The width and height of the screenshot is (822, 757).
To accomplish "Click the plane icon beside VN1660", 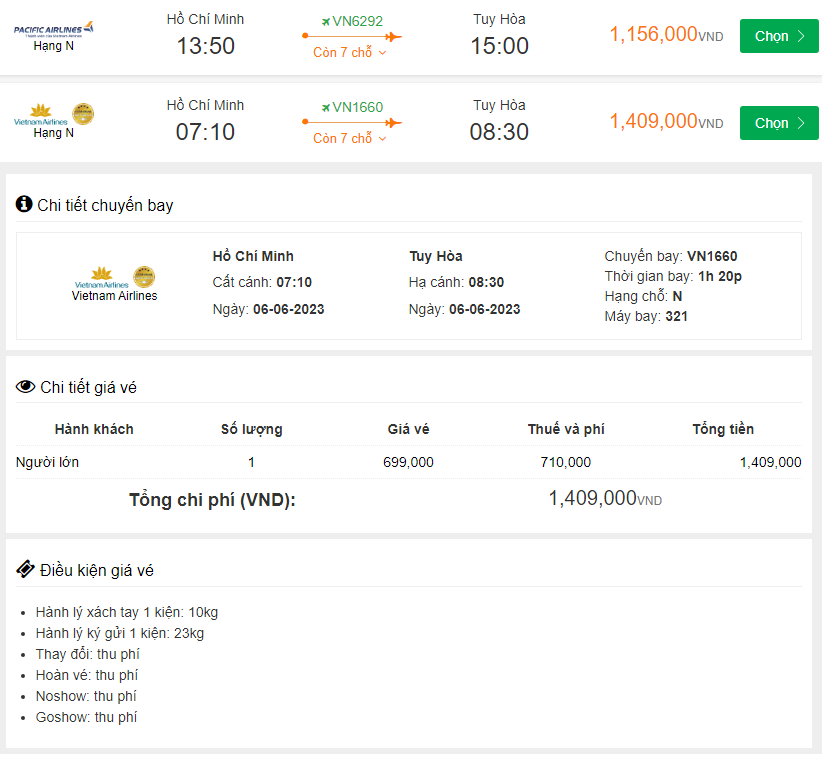I will click(x=326, y=107).
